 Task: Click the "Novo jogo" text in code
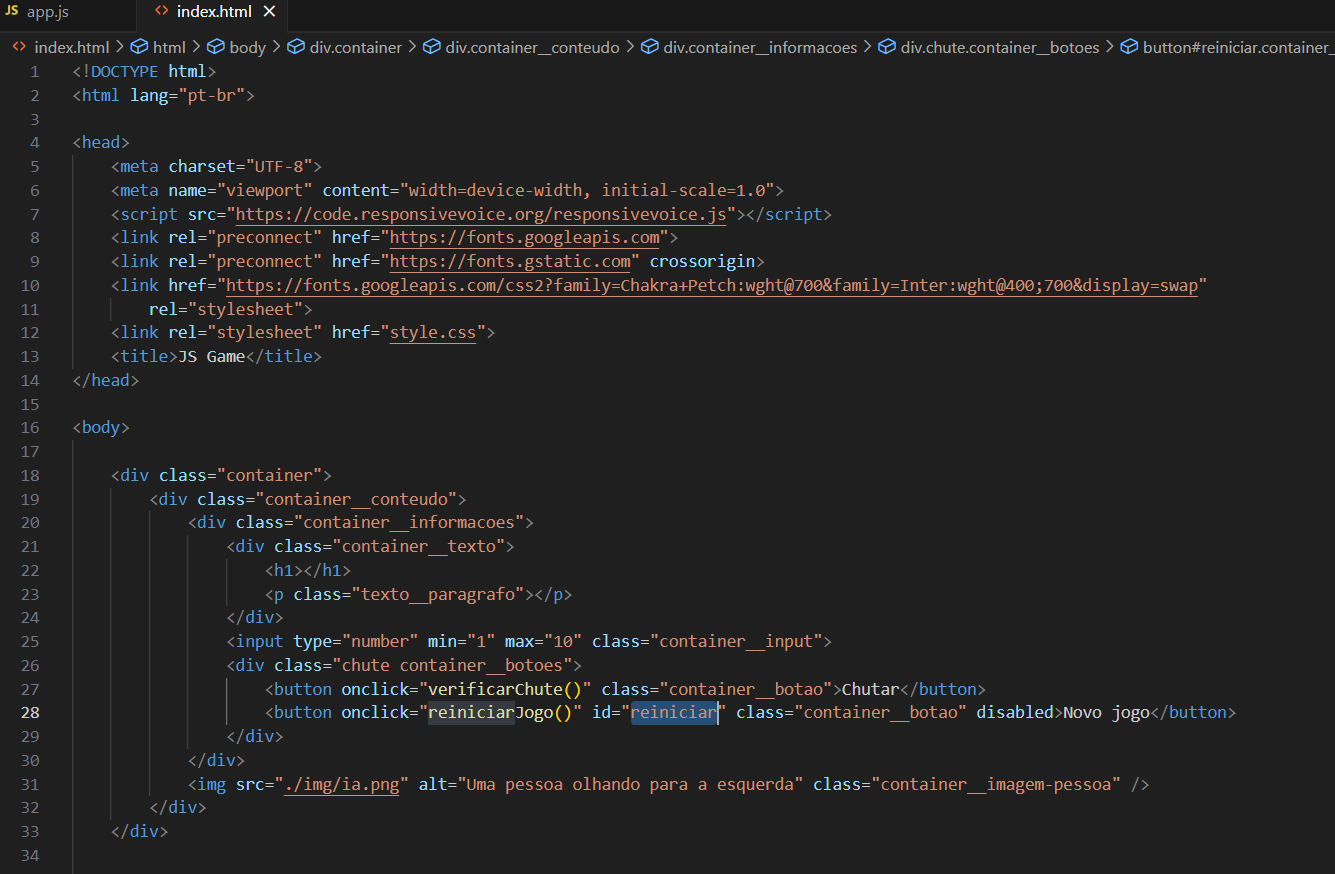pos(1106,712)
